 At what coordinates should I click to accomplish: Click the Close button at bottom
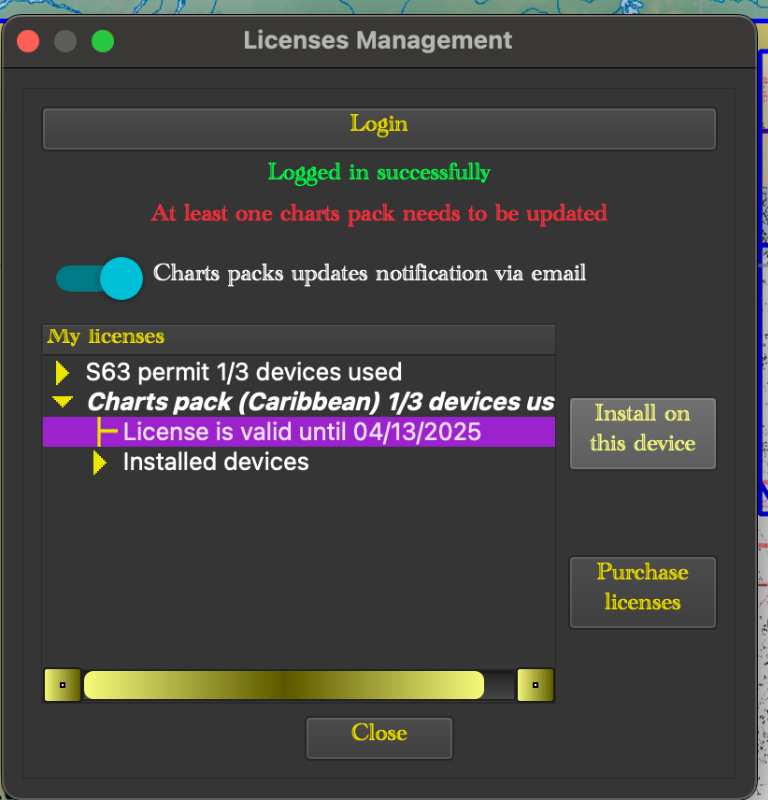coord(379,738)
